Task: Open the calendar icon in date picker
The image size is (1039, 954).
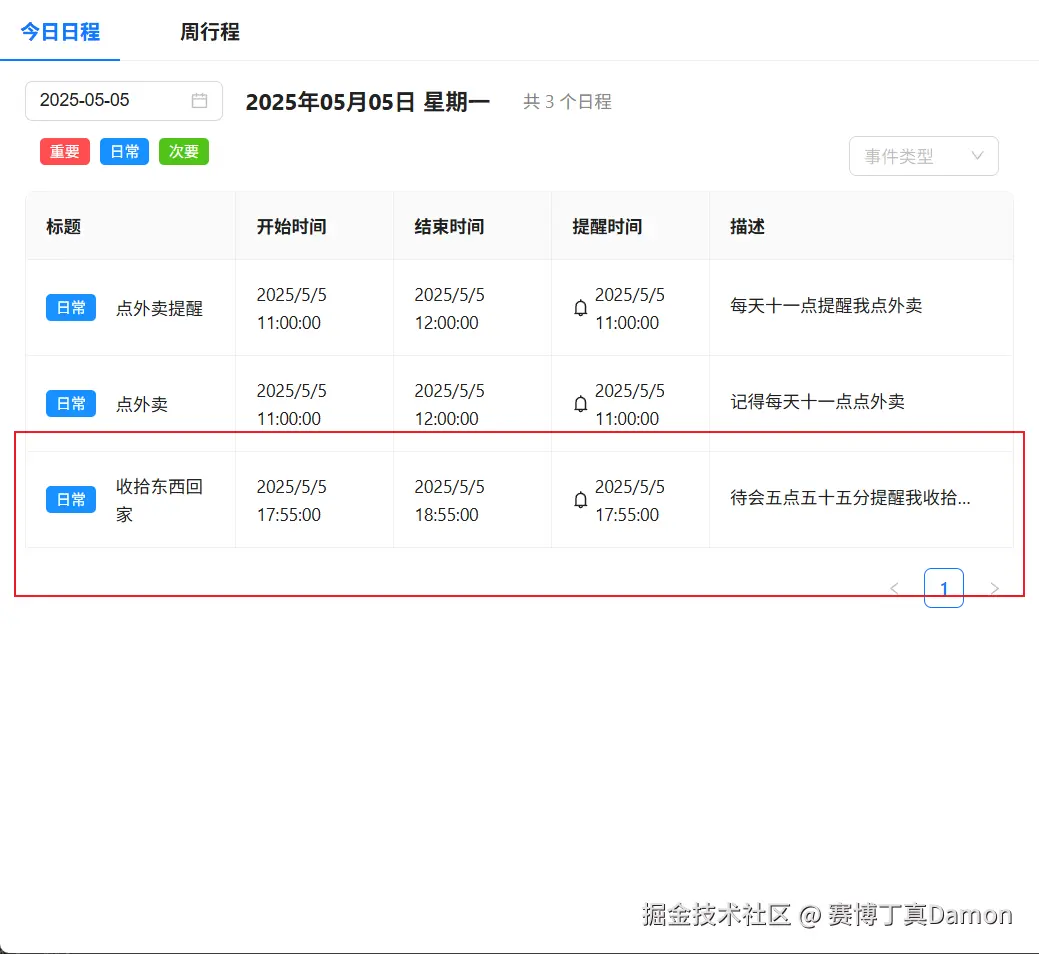Action: coord(199,101)
